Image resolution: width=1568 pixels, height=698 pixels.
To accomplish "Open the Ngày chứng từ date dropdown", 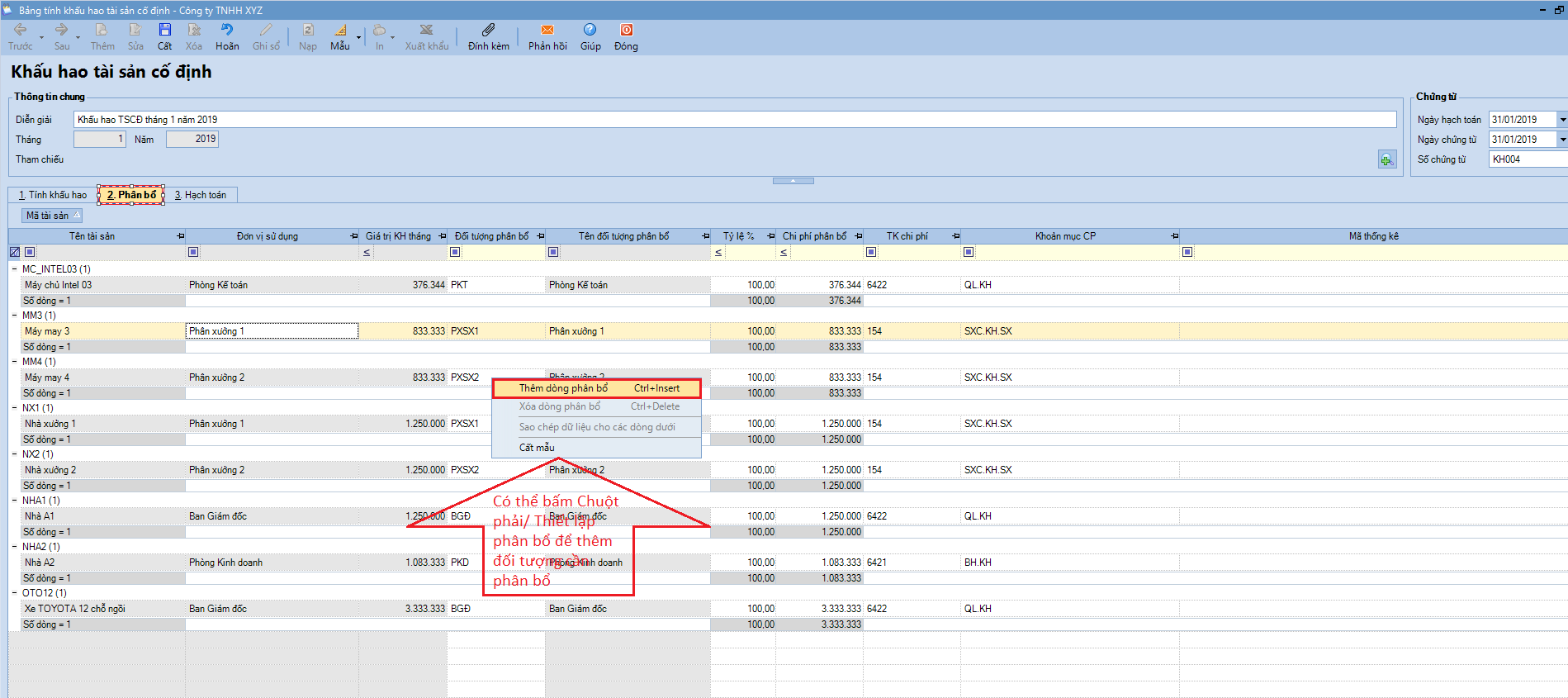I will 1562,140.
